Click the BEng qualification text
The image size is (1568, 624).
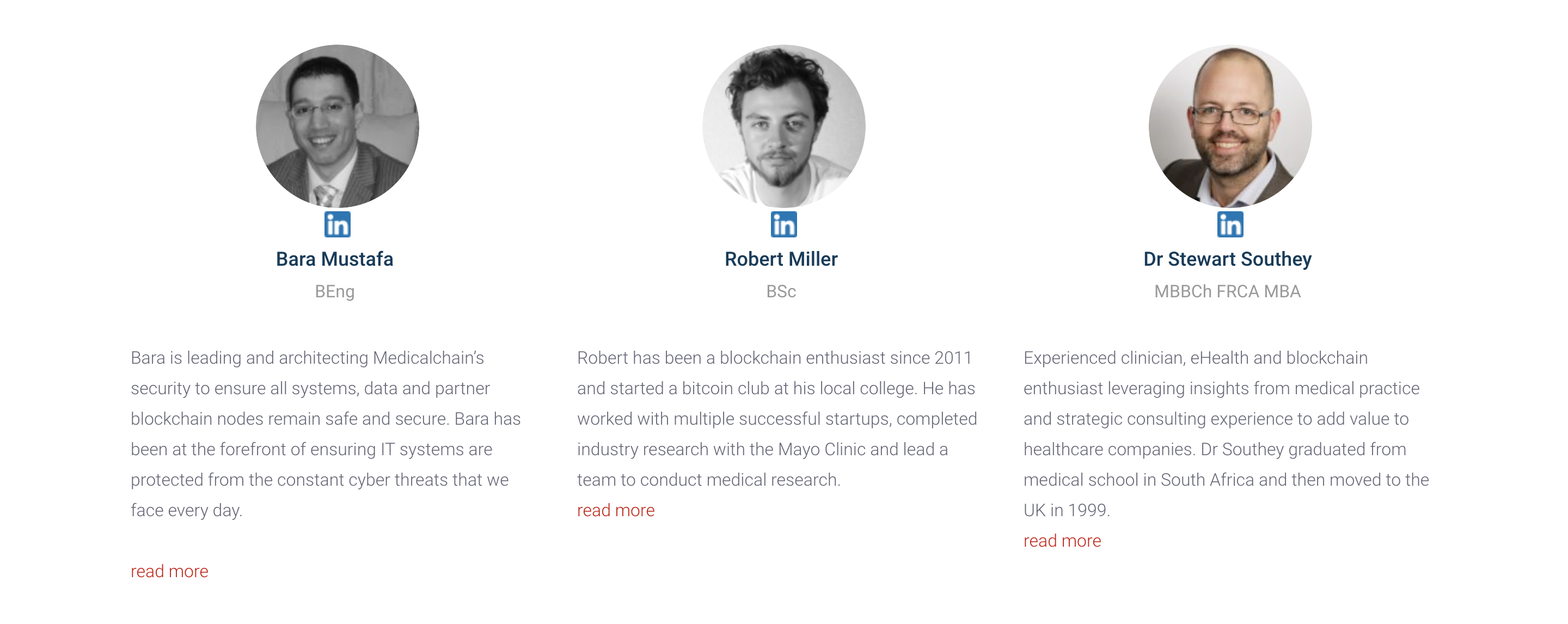pyautogui.click(x=334, y=292)
